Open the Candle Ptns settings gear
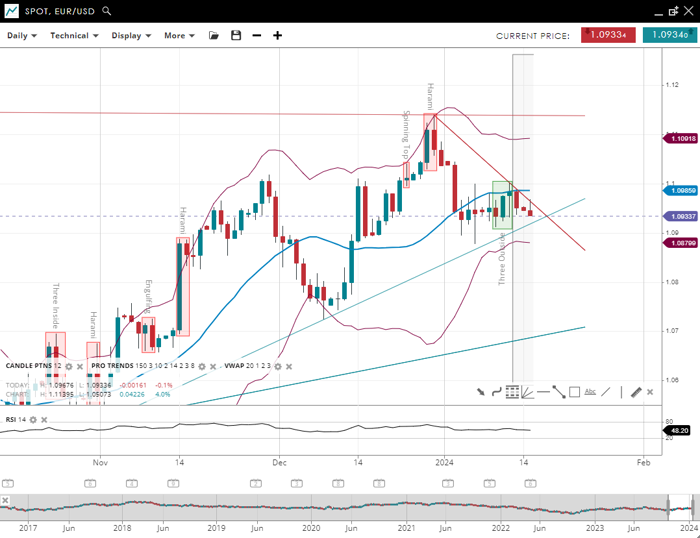This screenshot has width=700, height=538. (x=69, y=366)
